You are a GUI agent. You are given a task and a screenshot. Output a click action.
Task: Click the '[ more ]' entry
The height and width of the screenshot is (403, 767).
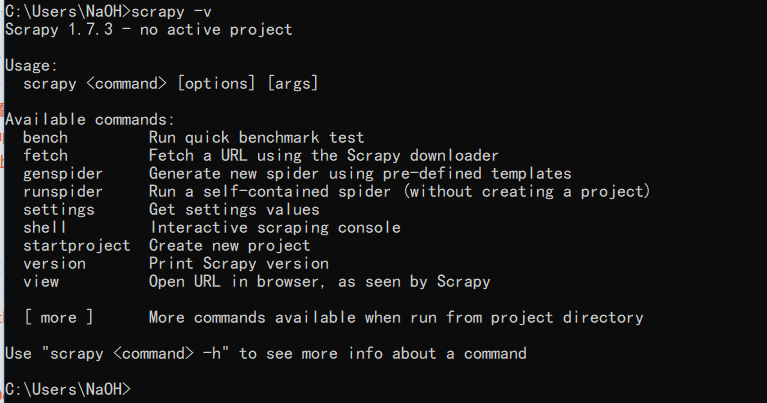point(59,318)
